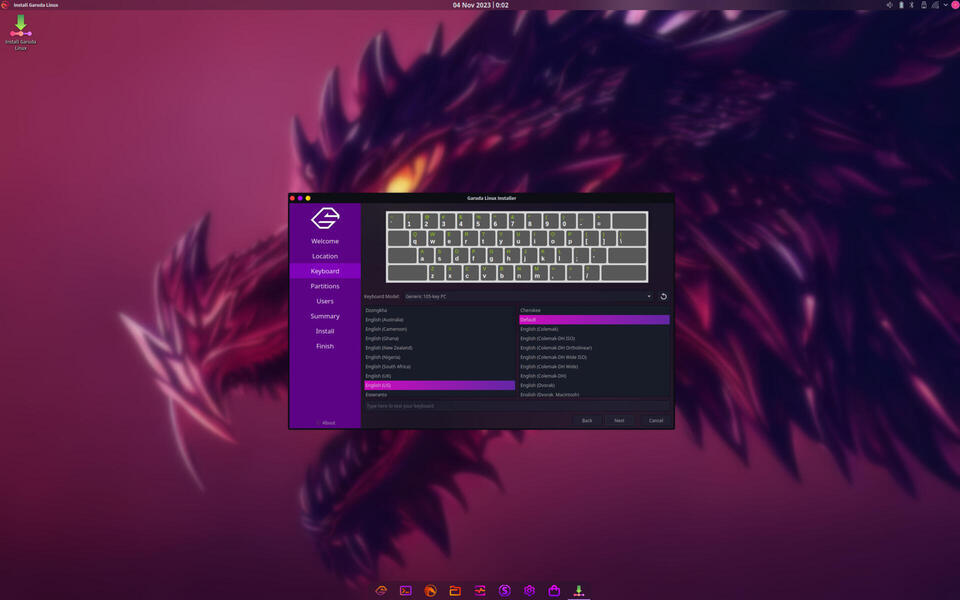Click the removable device tray icon

point(923,5)
